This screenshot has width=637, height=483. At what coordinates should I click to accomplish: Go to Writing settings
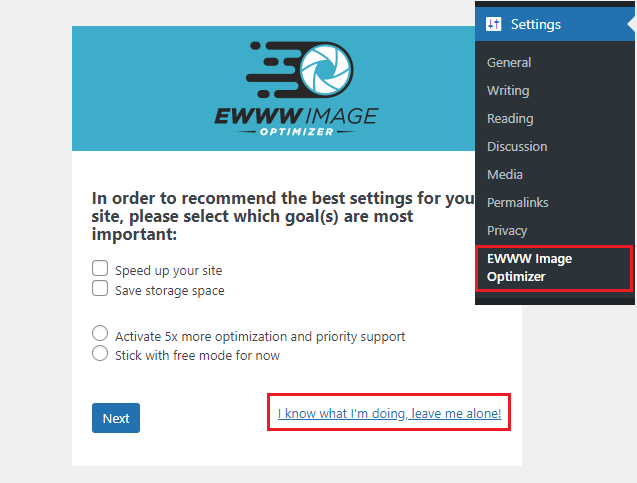508,90
